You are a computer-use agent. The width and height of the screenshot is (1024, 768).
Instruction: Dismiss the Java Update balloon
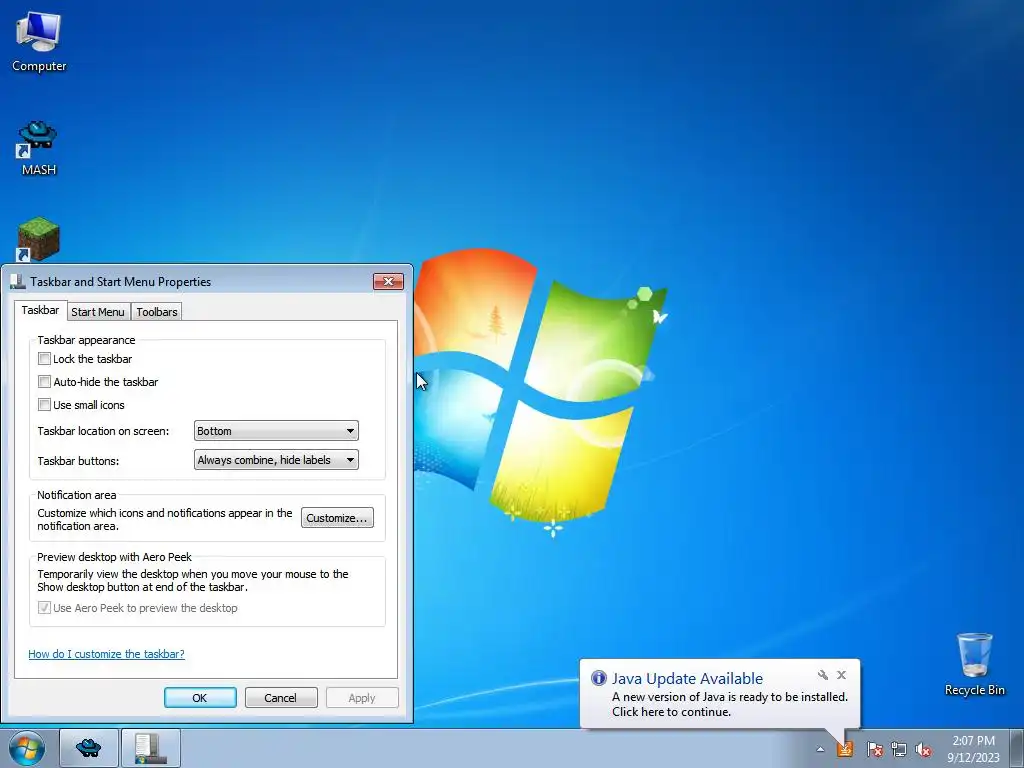842,675
